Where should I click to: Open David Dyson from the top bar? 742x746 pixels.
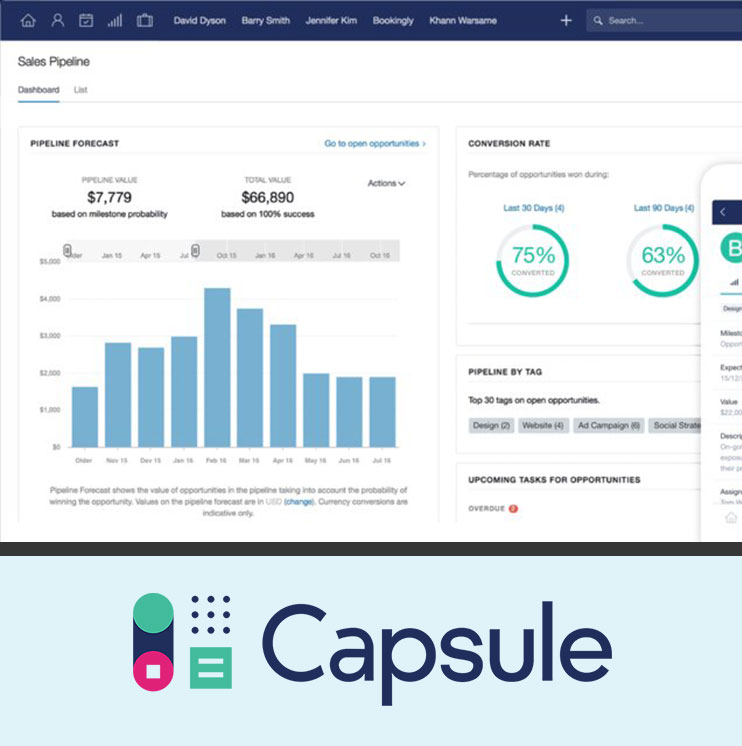coord(199,20)
